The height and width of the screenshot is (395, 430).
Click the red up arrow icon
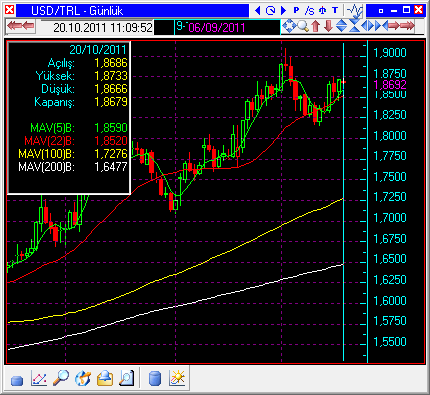coord(316,26)
